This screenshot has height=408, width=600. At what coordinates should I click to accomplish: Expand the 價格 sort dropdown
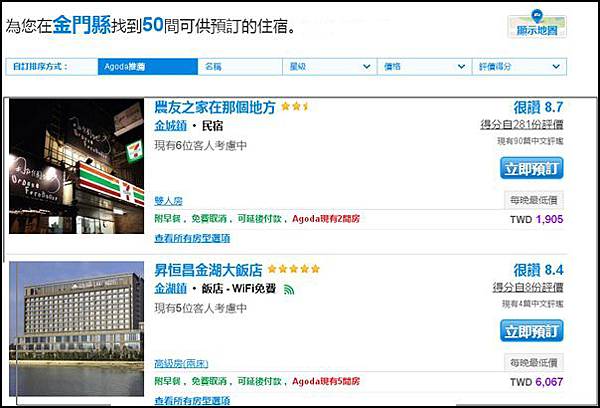(x=425, y=67)
